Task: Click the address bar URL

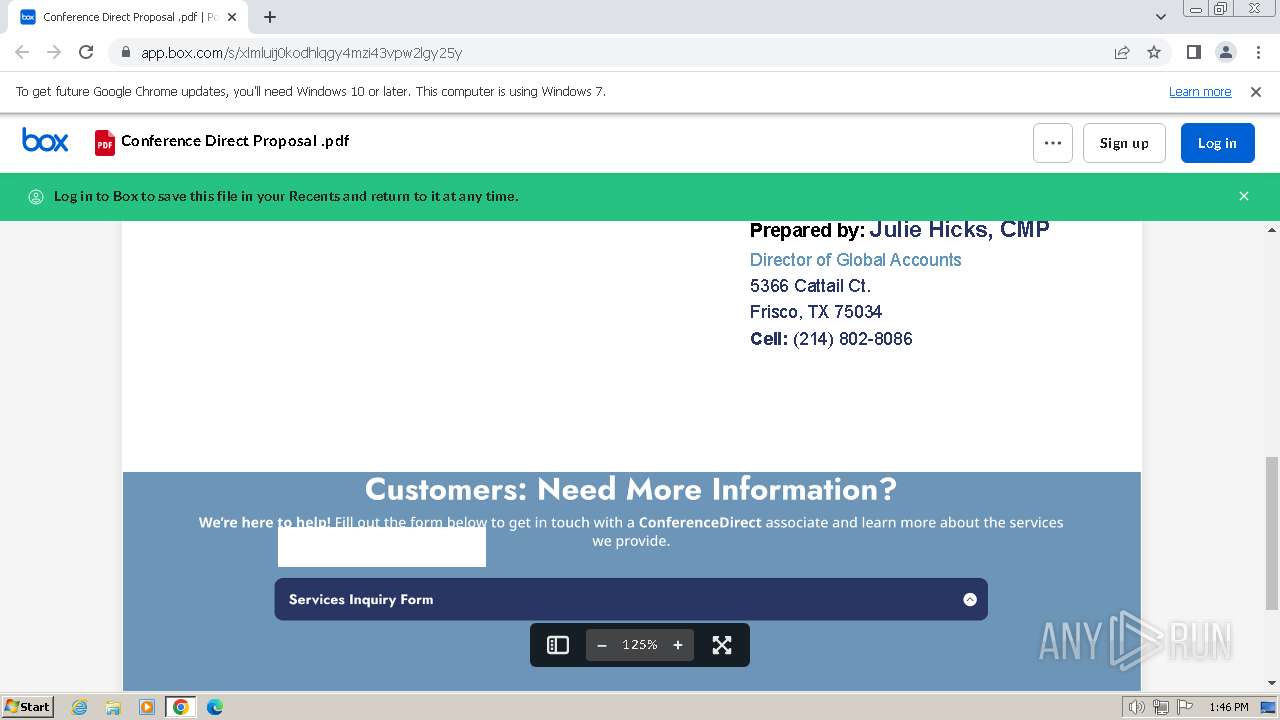Action: point(301,53)
